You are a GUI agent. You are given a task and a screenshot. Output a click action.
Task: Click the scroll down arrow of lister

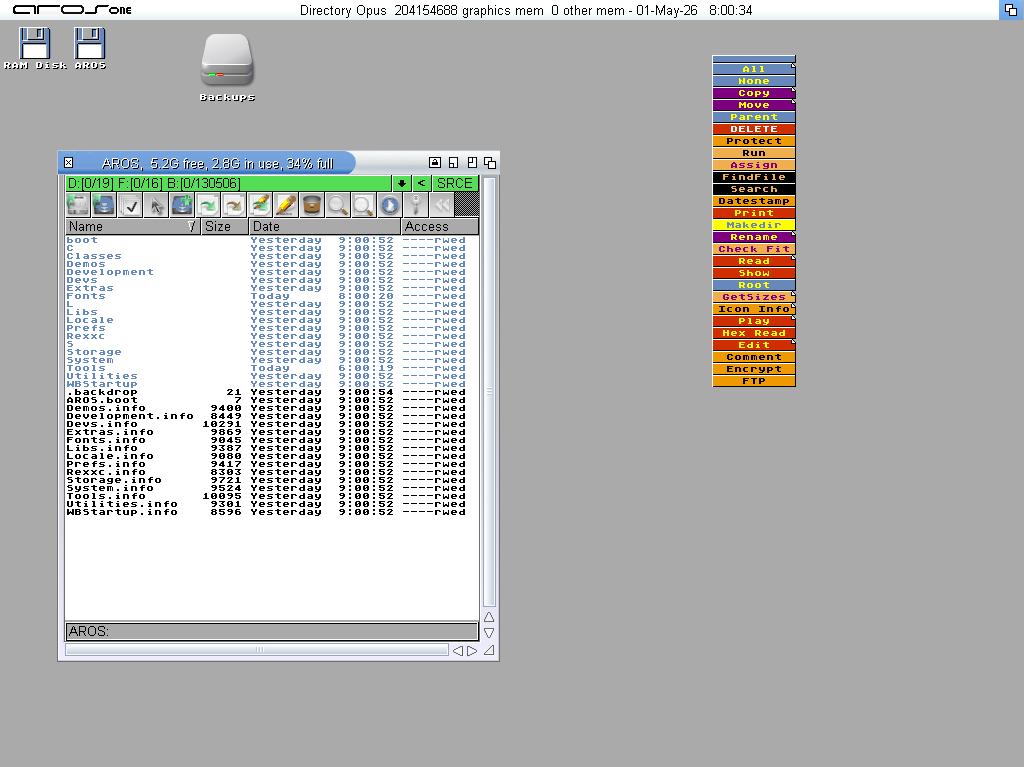(x=489, y=633)
